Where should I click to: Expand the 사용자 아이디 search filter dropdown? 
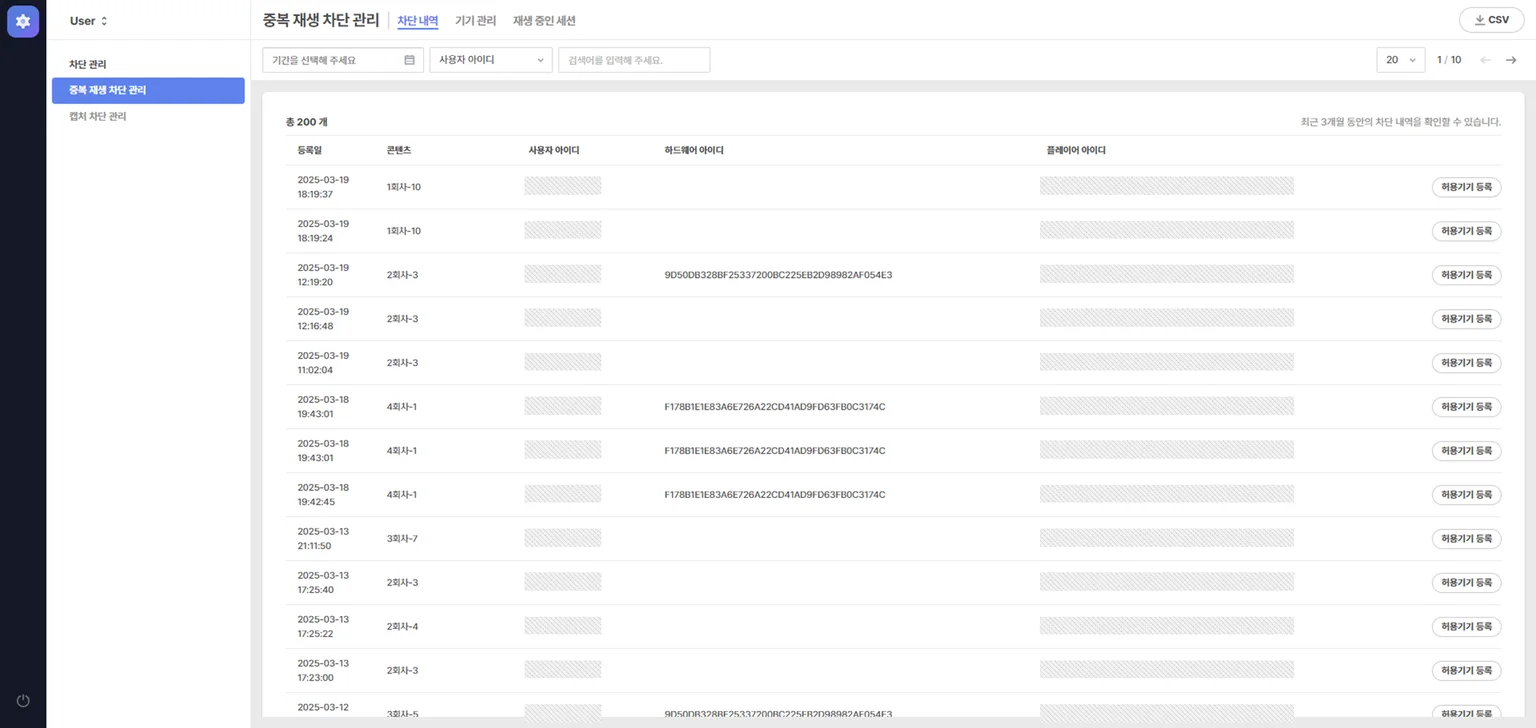(491, 60)
